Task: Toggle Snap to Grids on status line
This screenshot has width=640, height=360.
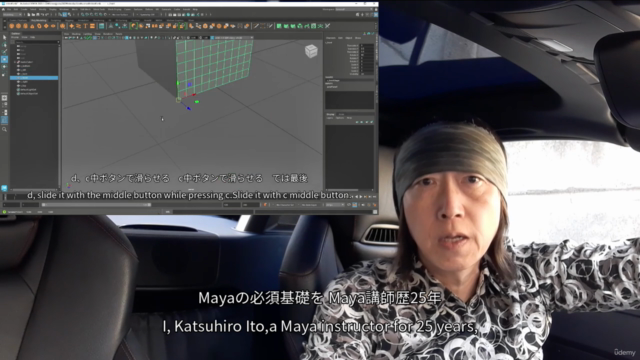Action: point(82,15)
